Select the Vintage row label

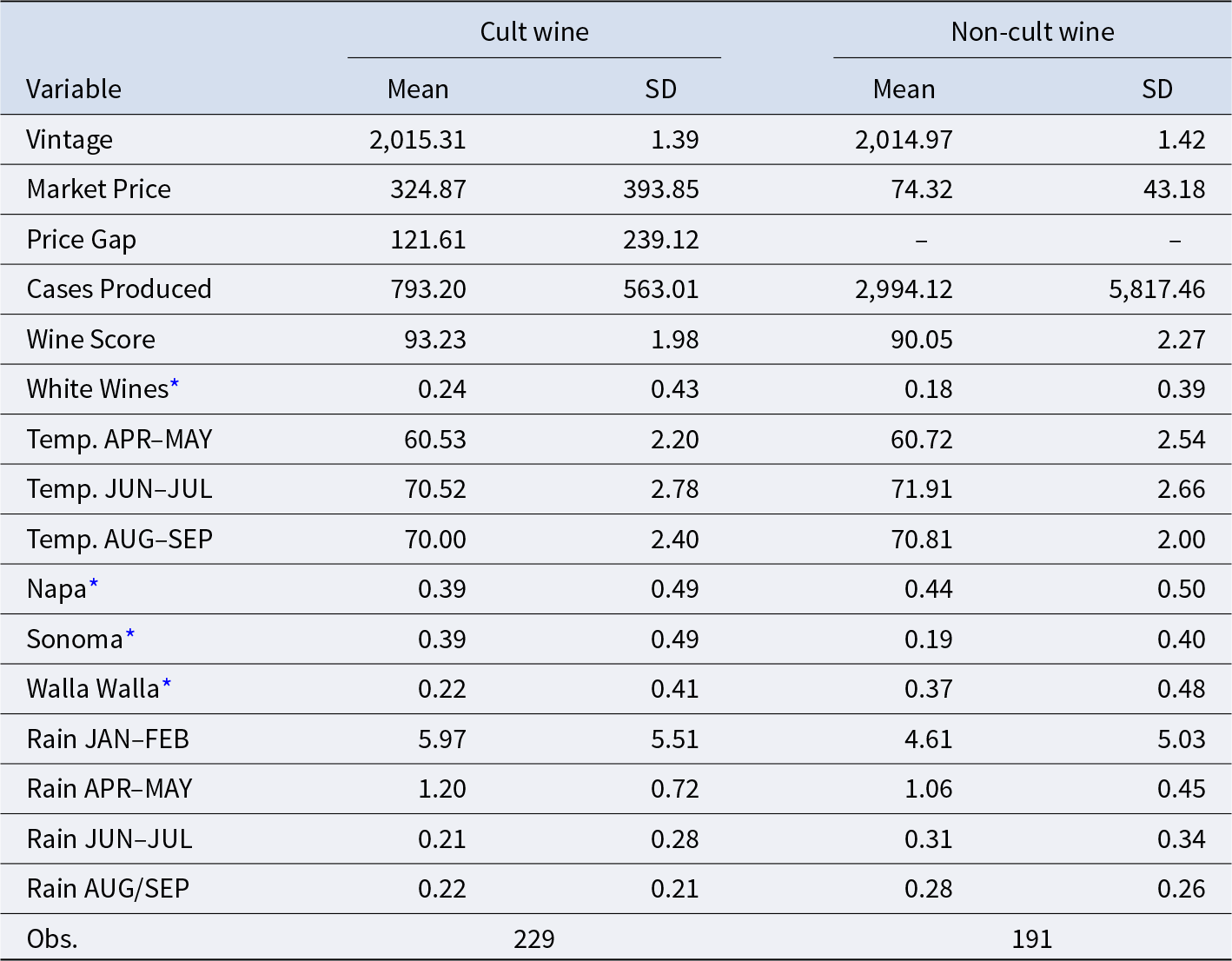(70, 140)
